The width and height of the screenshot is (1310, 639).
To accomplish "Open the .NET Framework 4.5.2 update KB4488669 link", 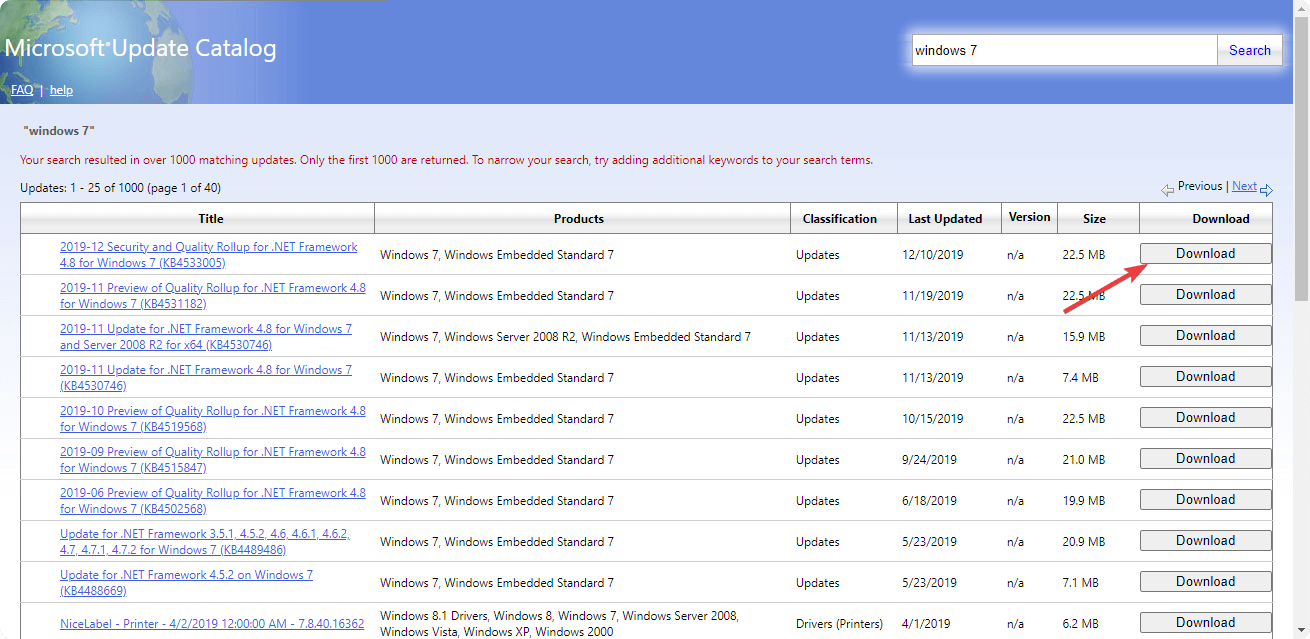I will coord(186,583).
